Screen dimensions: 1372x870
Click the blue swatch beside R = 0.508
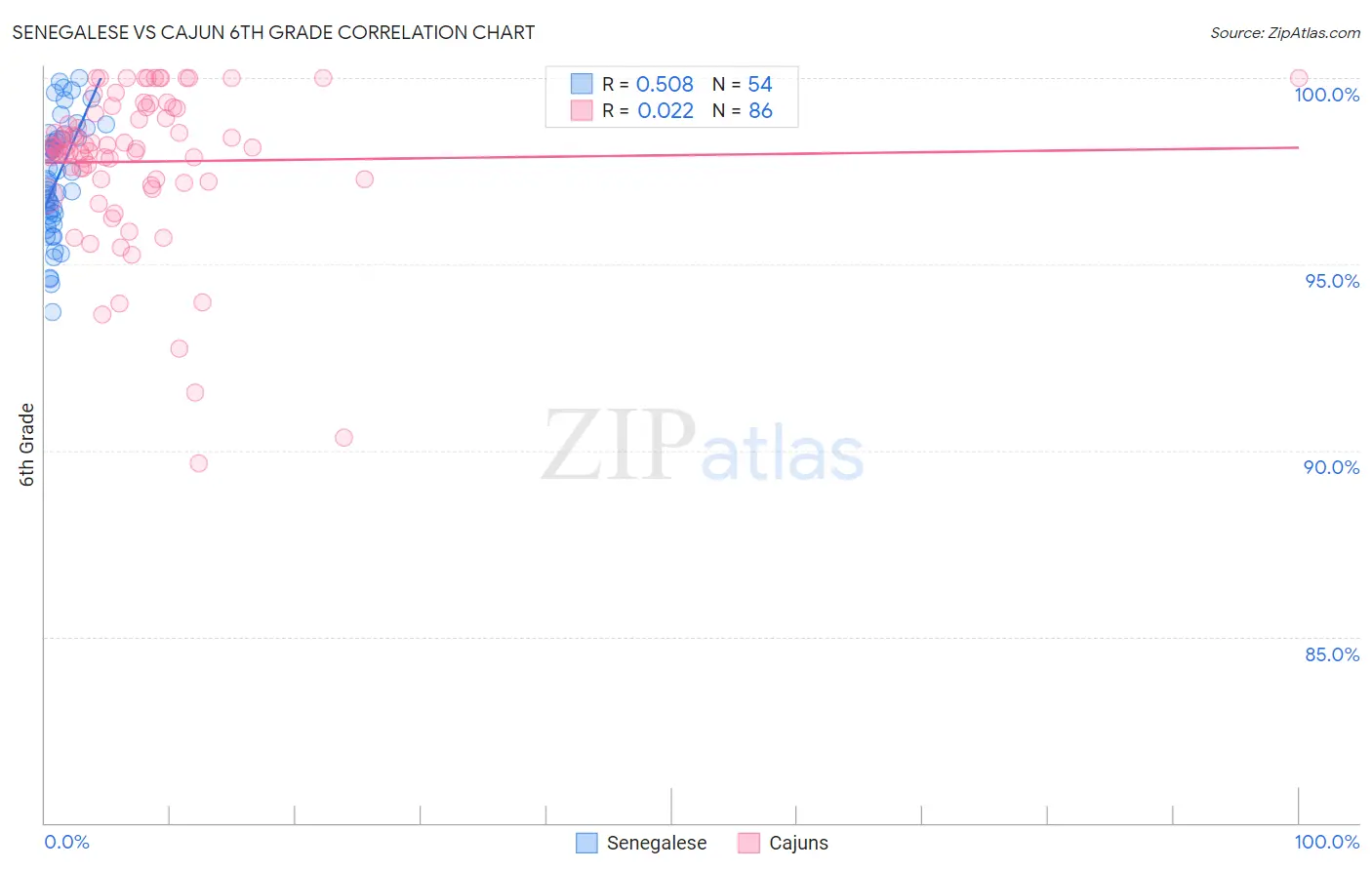582,84
